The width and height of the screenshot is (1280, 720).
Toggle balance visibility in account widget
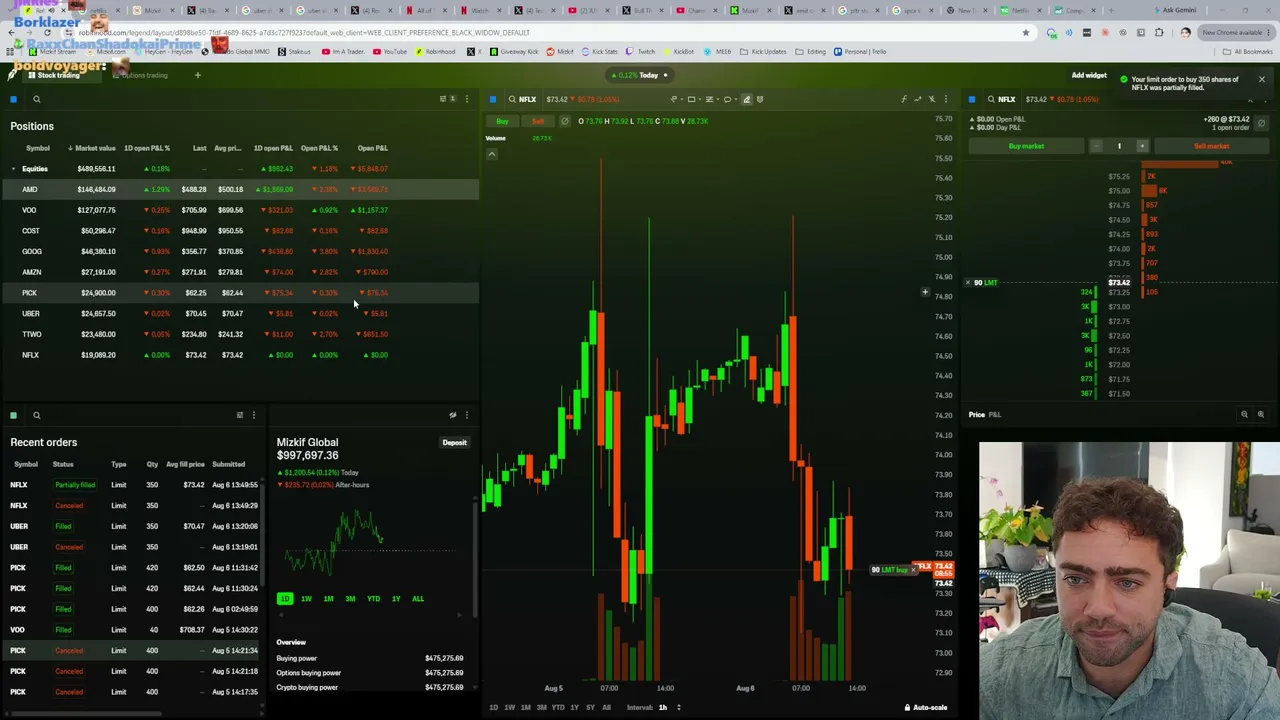click(452, 415)
